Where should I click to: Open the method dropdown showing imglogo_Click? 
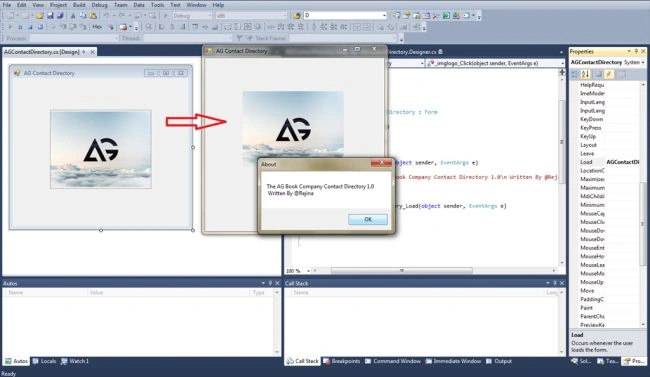click(x=495, y=63)
